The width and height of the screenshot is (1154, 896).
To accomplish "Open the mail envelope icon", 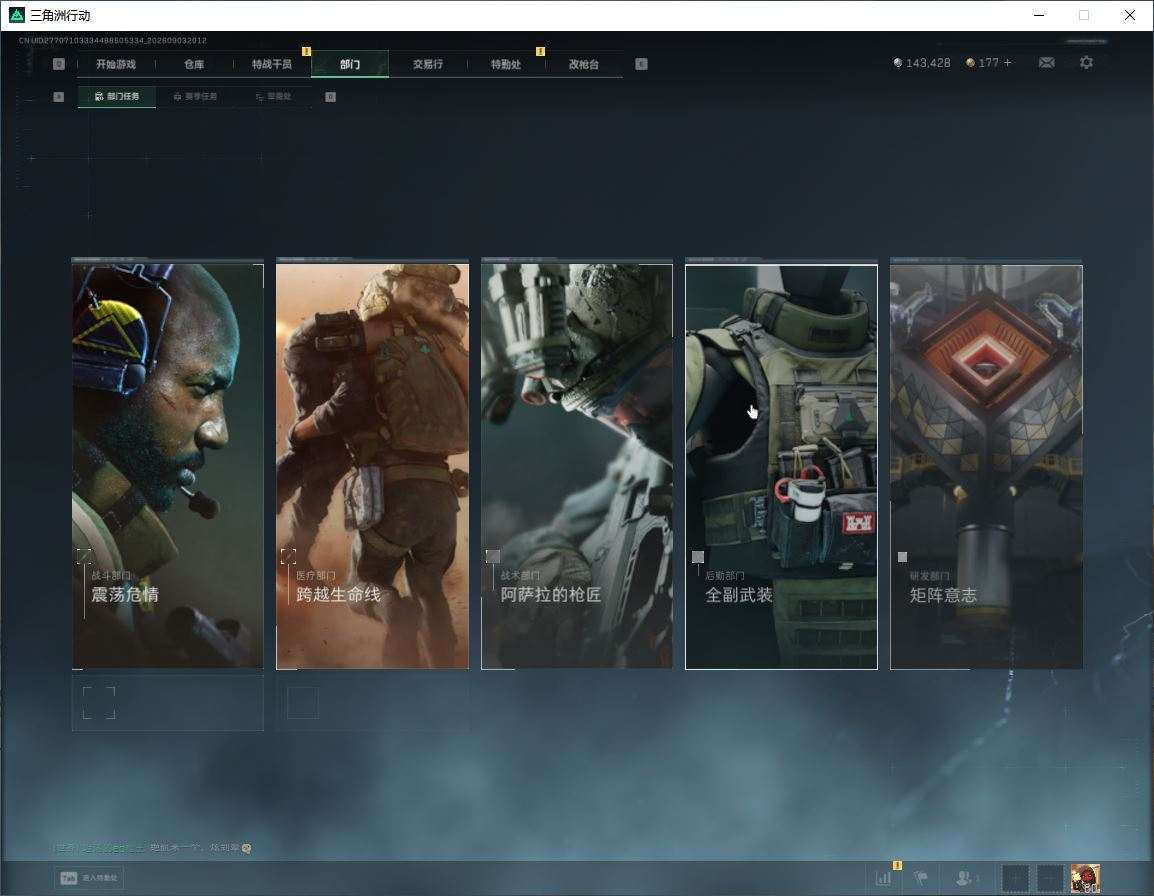I will click(1047, 63).
